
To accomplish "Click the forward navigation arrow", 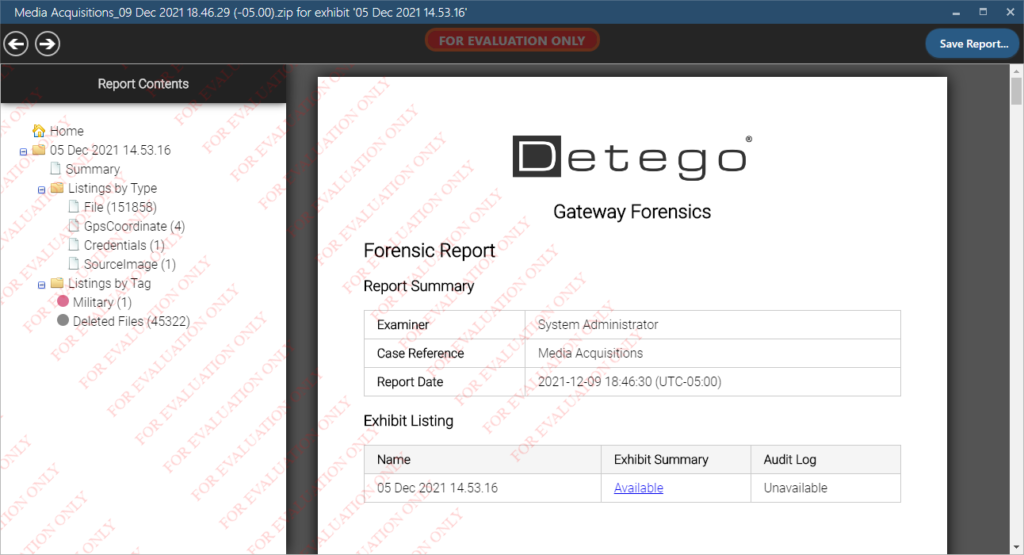I will tap(48, 44).
